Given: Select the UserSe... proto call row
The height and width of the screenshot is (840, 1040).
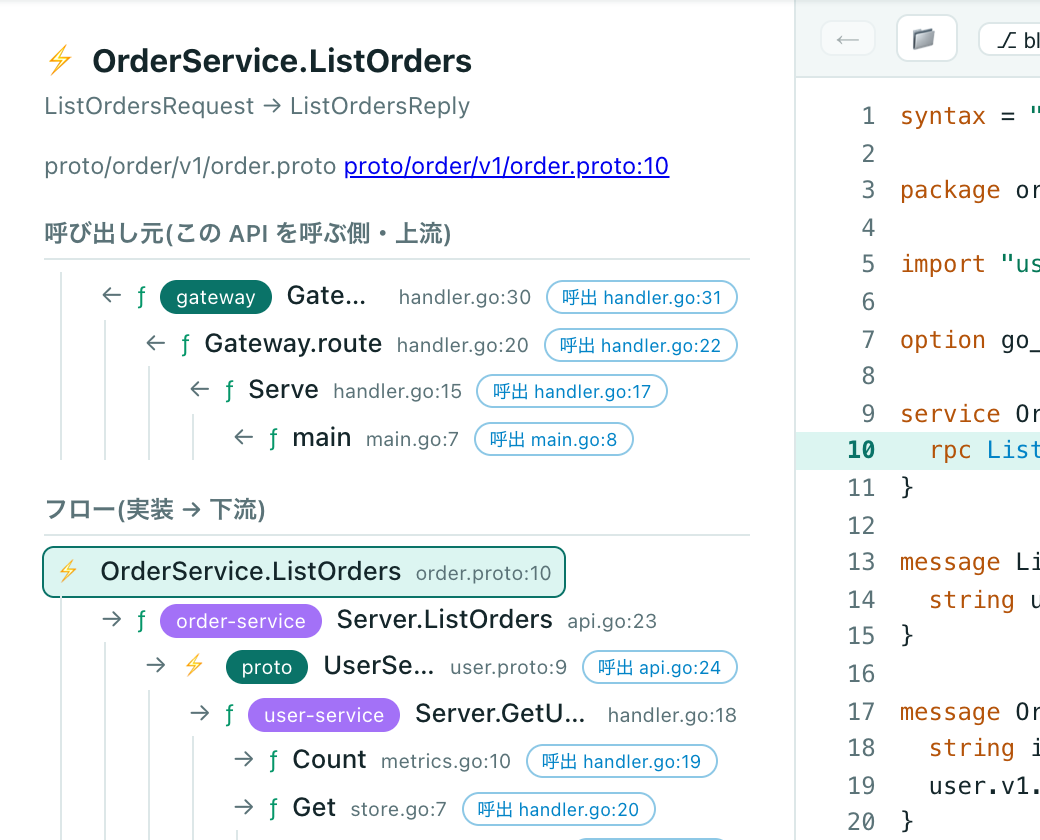Looking at the screenshot, I should click(441, 667).
